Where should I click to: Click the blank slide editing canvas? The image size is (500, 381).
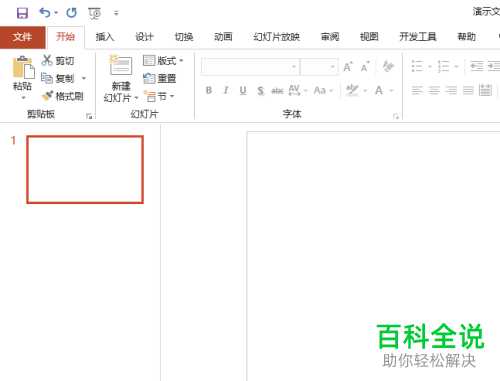tap(373, 256)
